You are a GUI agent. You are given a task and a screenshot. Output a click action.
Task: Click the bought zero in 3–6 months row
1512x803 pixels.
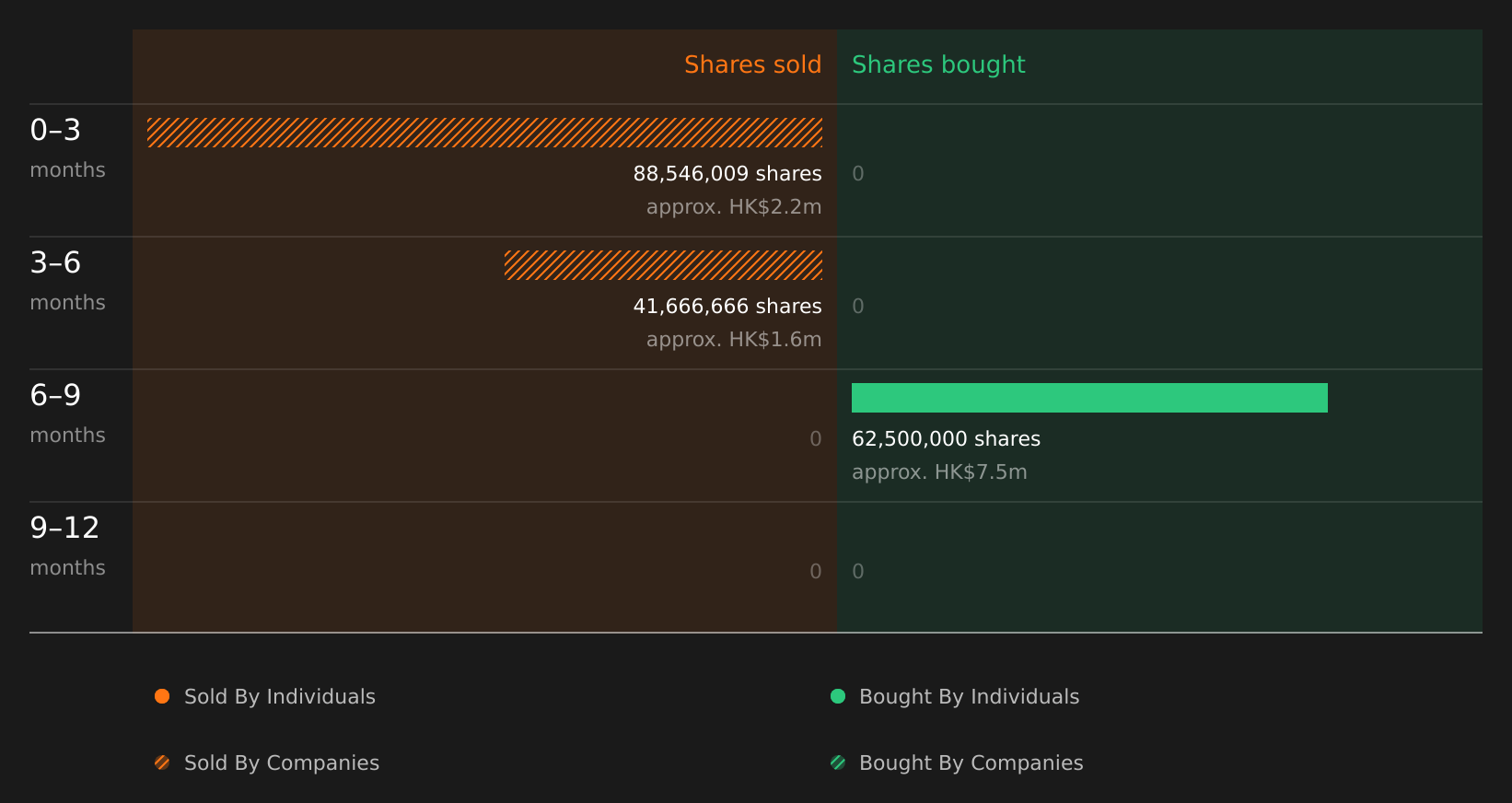pyautogui.click(x=858, y=307)
